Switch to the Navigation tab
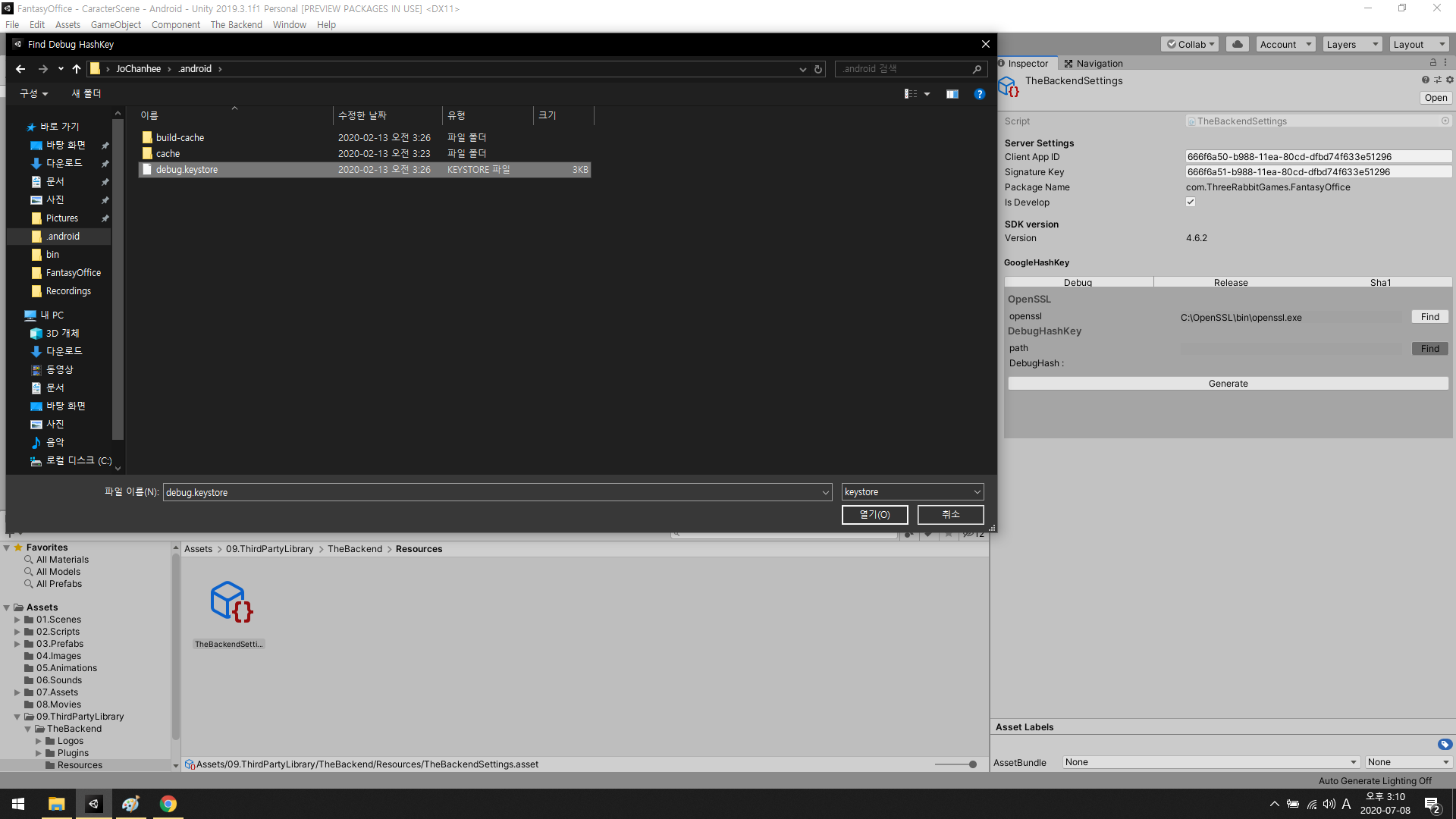The image size is (1456, 819). click(x=1094, y=64)
